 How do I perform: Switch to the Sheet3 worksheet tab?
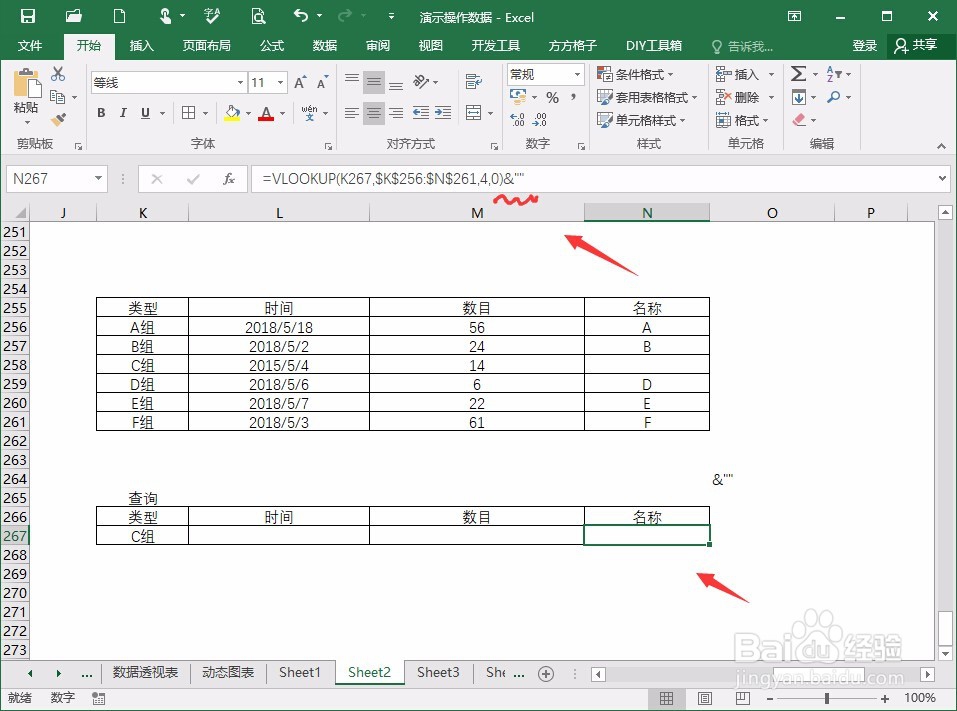[437, 673]
